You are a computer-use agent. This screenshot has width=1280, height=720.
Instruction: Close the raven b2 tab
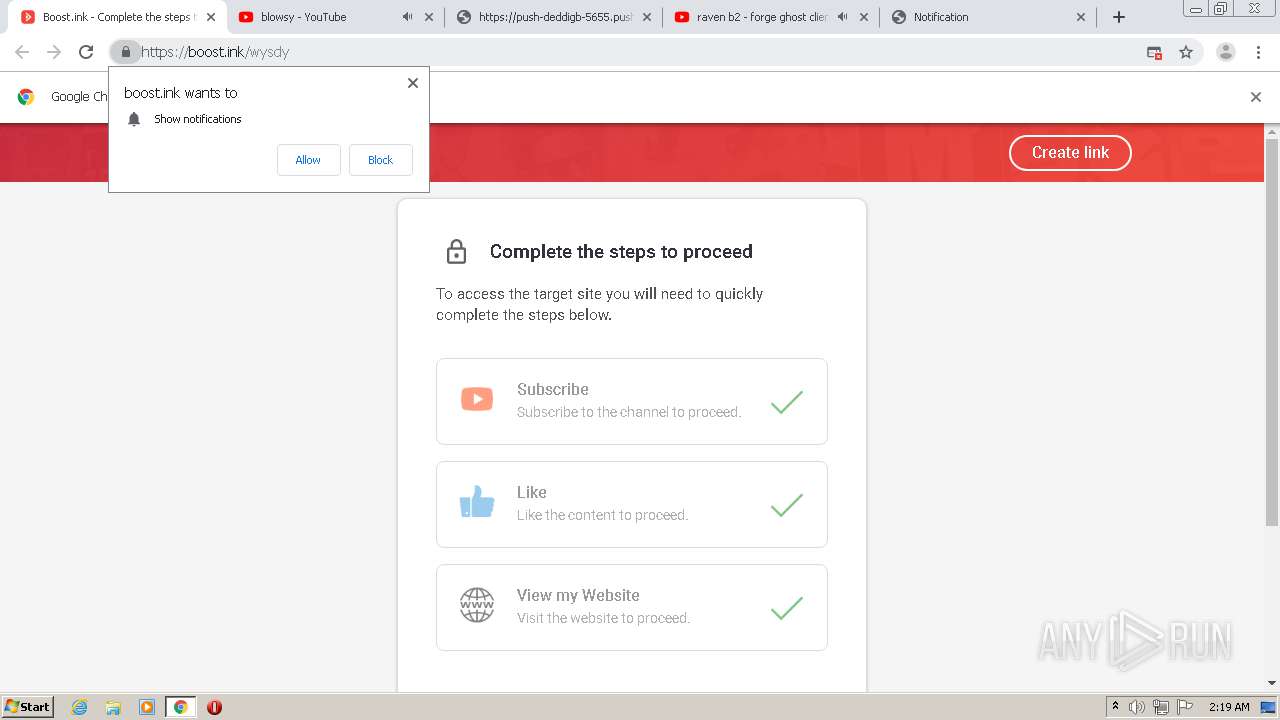pos(864,17)
